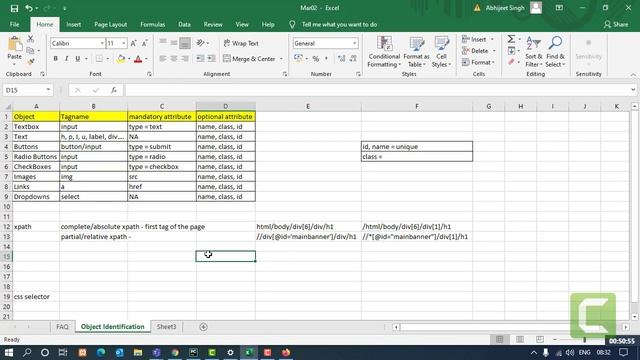Open the font size dropdown
The image size is (640, 360).
pos(124,43)
